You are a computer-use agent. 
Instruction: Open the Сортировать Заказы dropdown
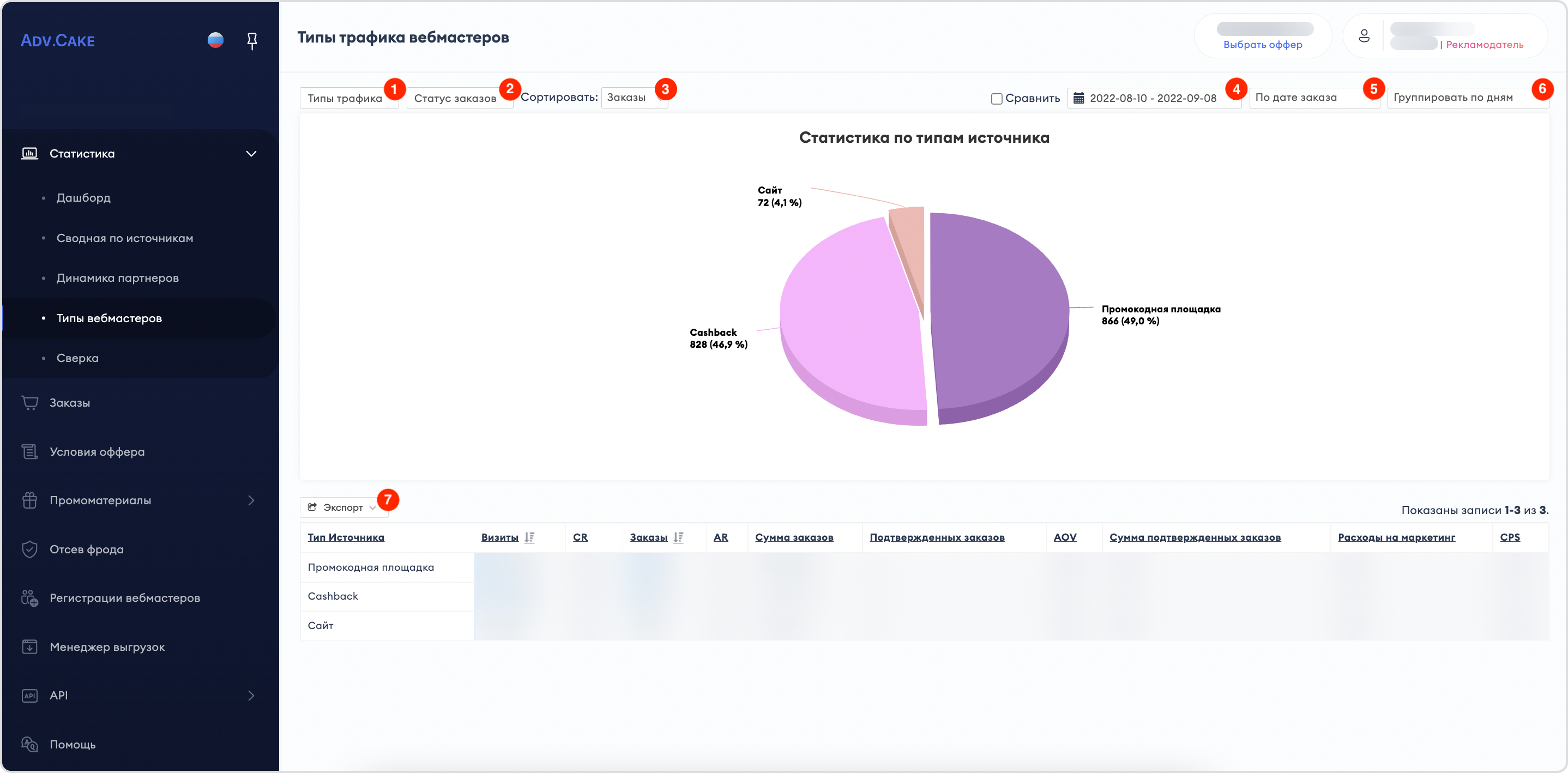pyautogui.click(x=634, y=98)
